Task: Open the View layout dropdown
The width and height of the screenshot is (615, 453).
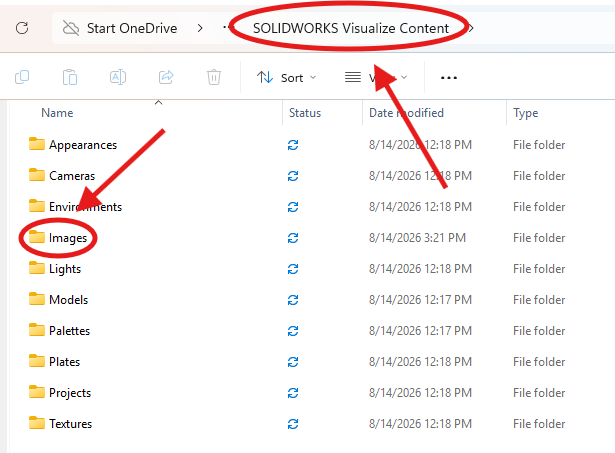Action: click(376, 78)
